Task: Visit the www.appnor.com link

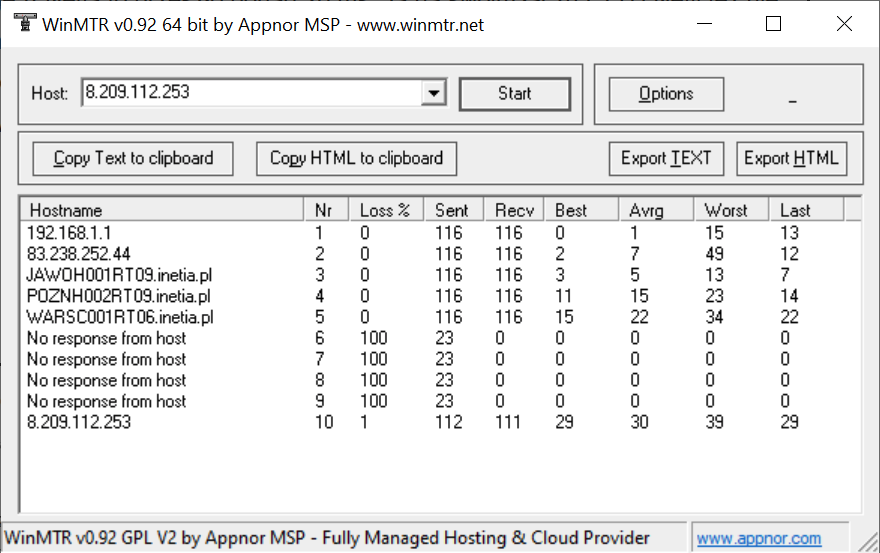Action: pos(758,538)
